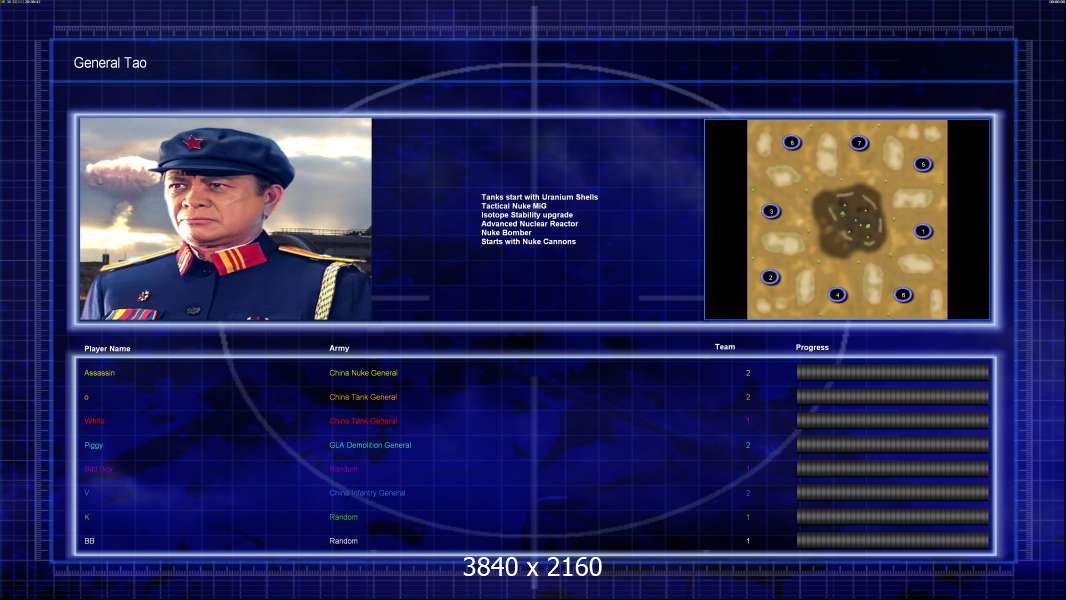Click start position marker 7 on map
The height and width of the screenshot is (600, 1066).
859,143
